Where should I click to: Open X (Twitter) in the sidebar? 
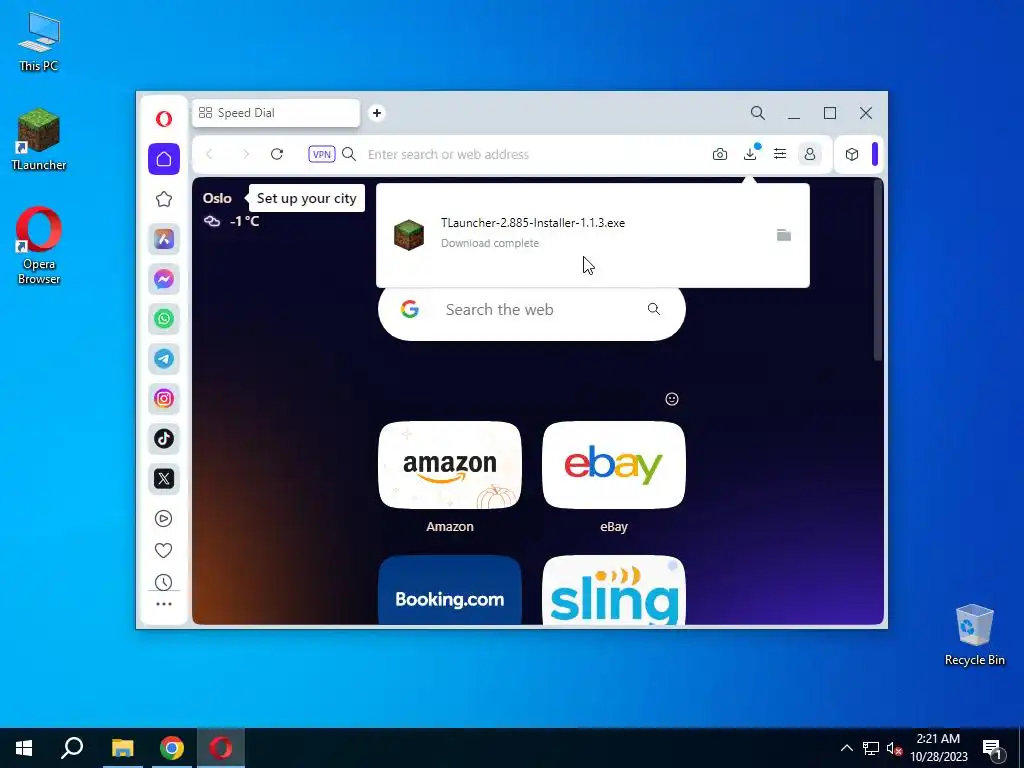[164, 478]
